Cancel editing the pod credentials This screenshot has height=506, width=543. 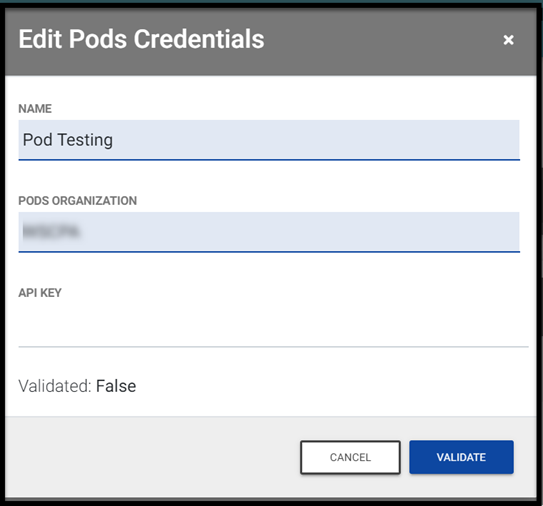pyautogui.click(x=350, y=457)
